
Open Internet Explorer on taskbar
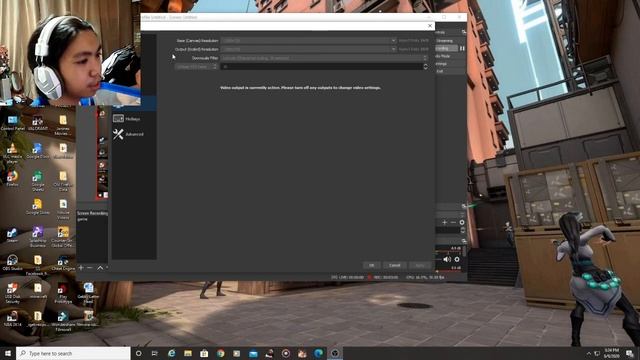[171, 353]
